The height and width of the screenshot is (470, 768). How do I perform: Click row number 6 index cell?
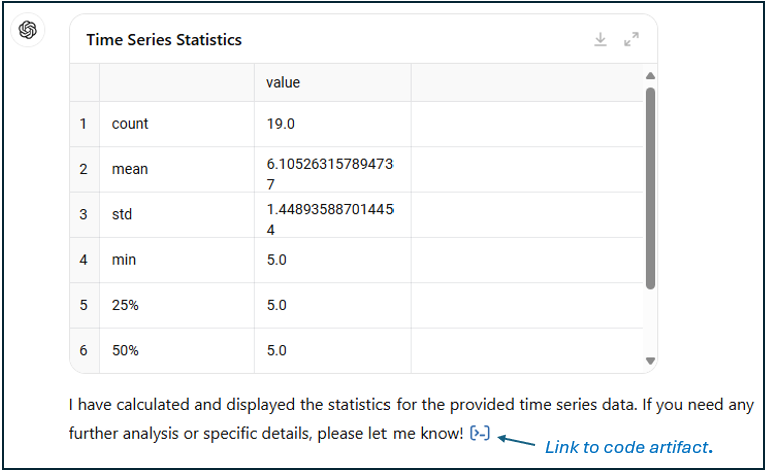[x=84, y=350]
